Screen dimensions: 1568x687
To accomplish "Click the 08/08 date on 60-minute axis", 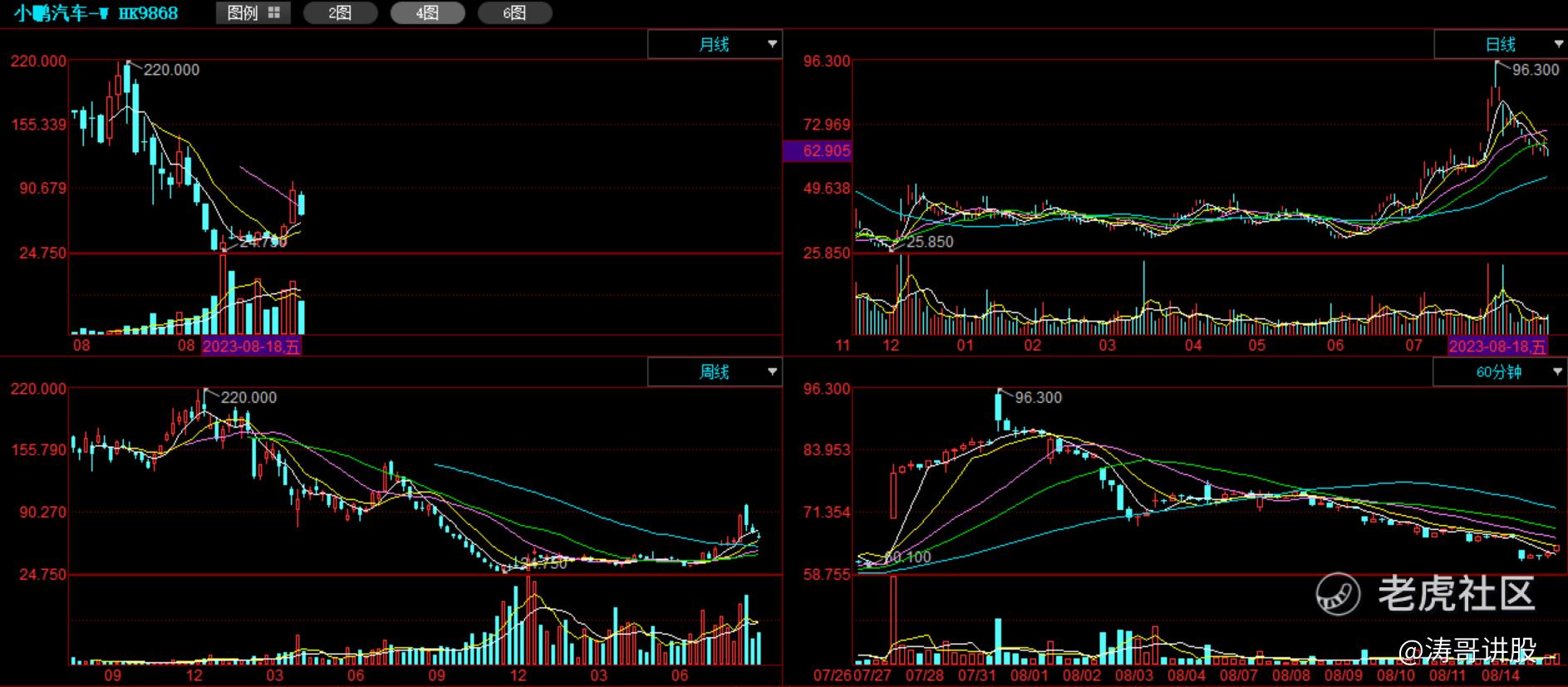I will [1290, 675].
